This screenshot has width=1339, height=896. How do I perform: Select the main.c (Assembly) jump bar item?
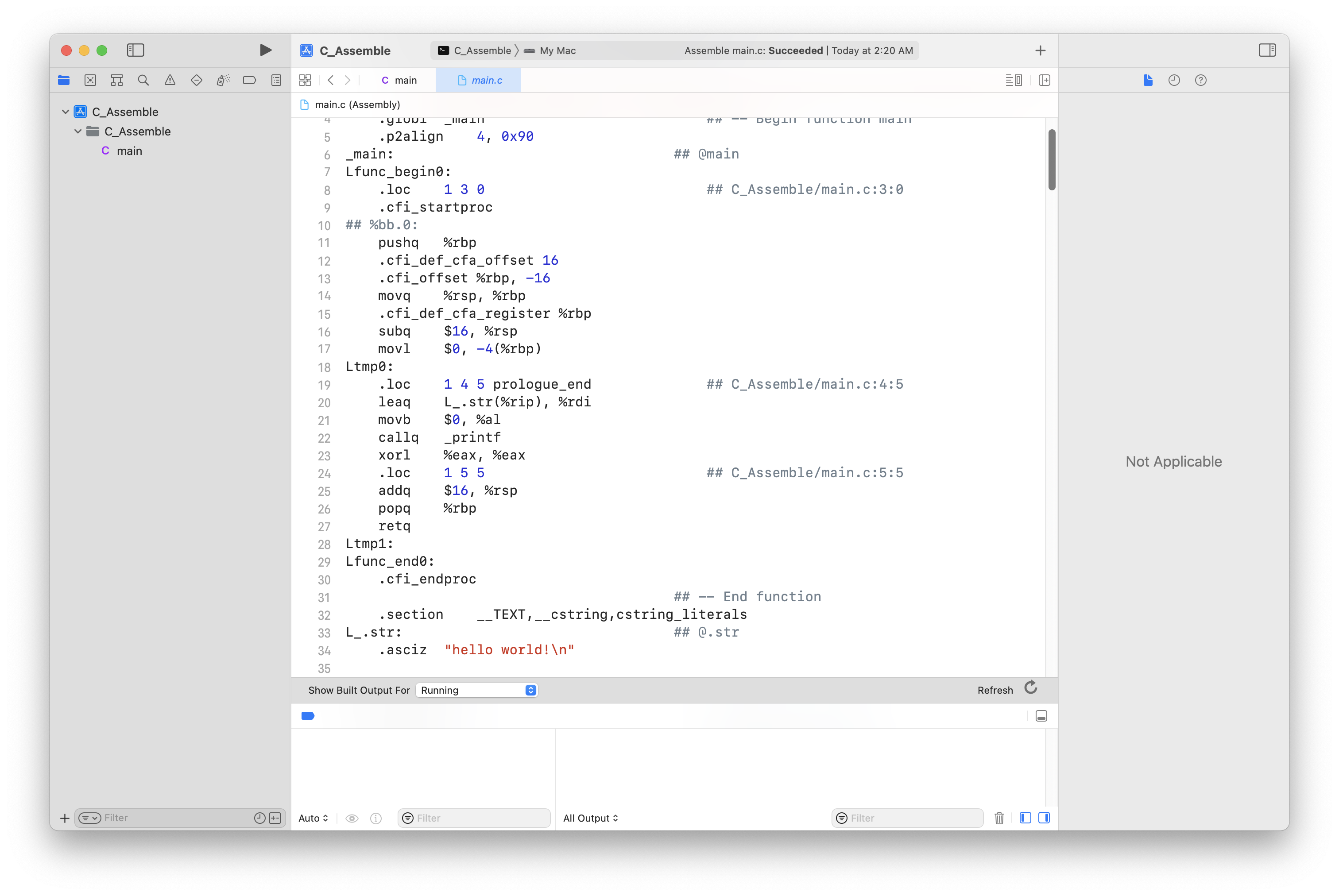tap(357, 104)
